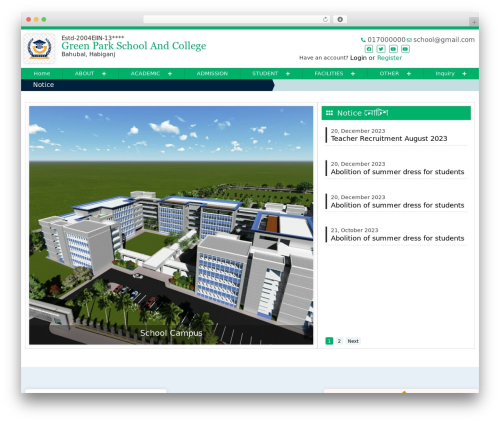The width and height of the screenshot is (500, 423).
Task: Open the 21, October 2023 summer dress notice
Action: point(397,238)
